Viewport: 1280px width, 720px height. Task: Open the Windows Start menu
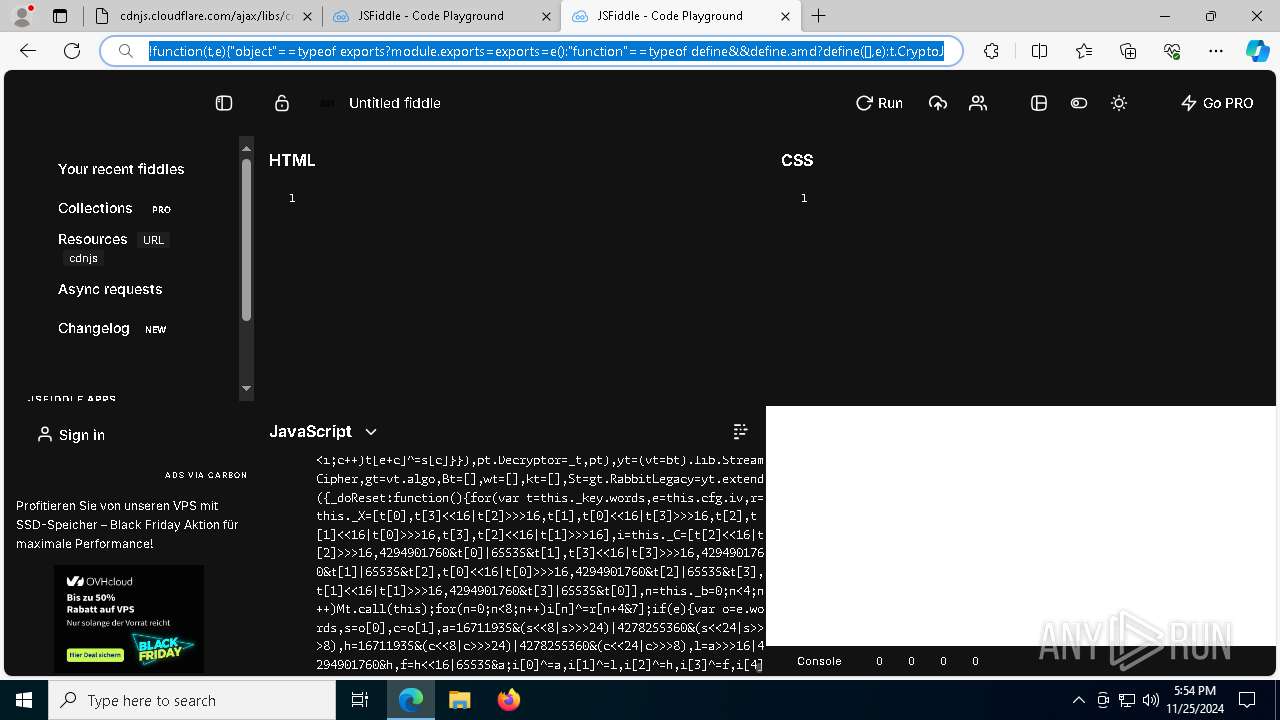(24, 700)
